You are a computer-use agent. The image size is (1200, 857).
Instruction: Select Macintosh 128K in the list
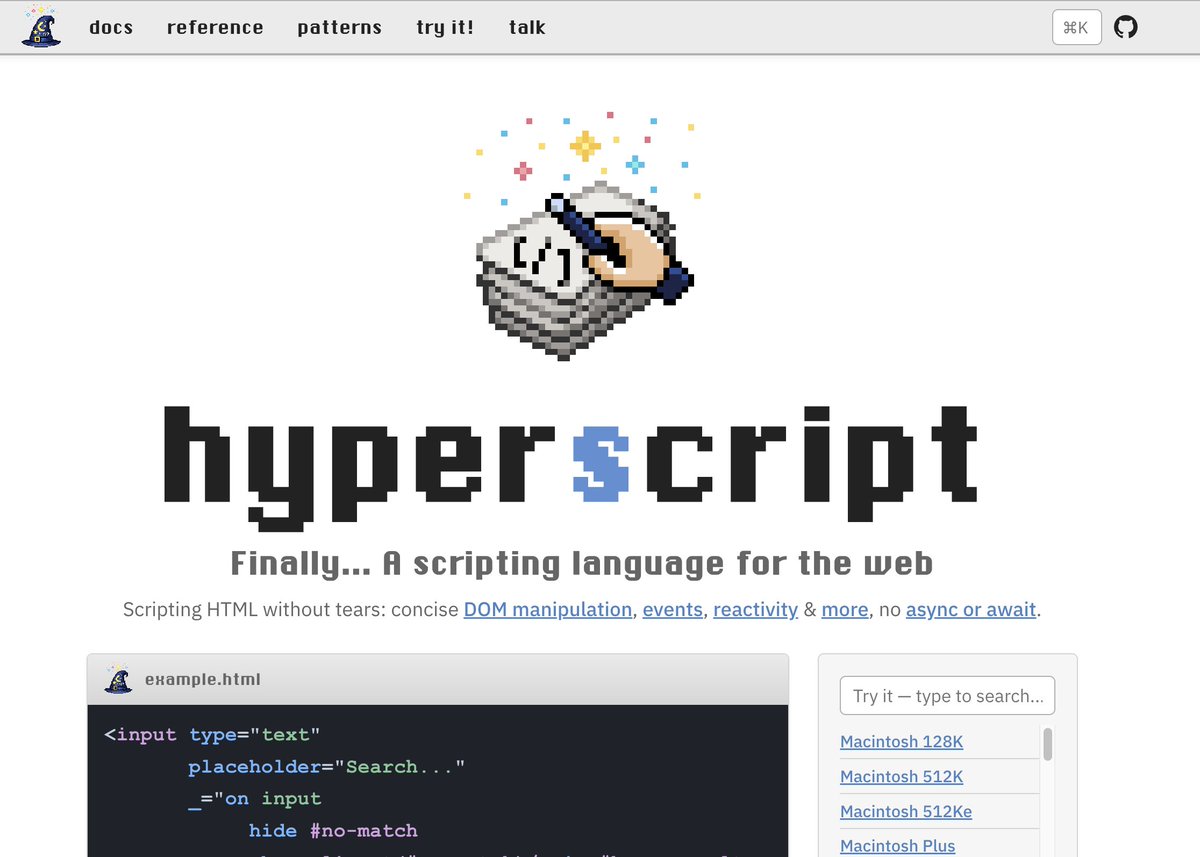tap(902, 742)
